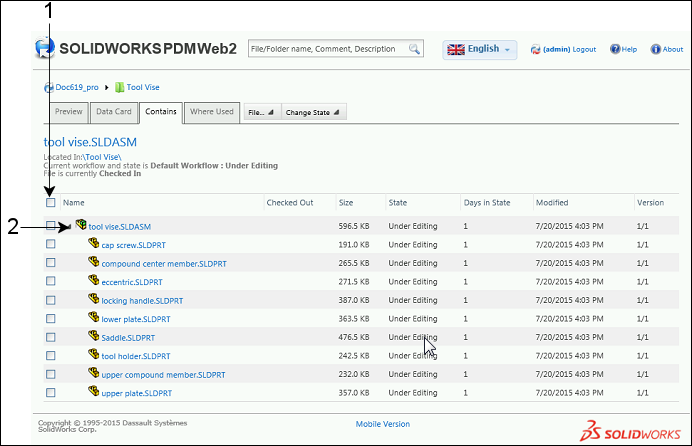Screen dimensions: 692x446
Task: Open the Change State dropdown
Action: [313, 112]
